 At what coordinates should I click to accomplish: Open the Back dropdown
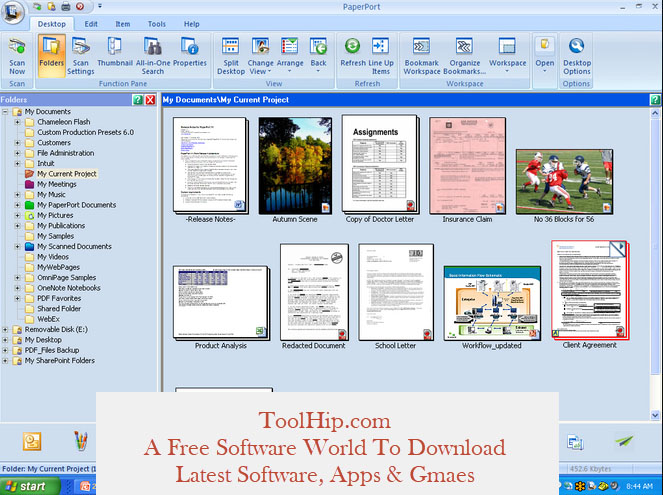(318, 55)
